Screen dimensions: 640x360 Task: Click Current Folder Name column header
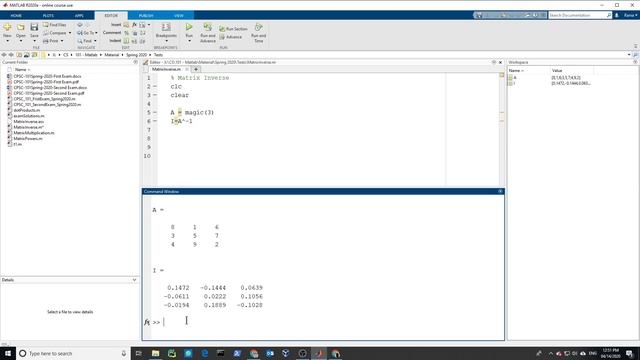23,70
